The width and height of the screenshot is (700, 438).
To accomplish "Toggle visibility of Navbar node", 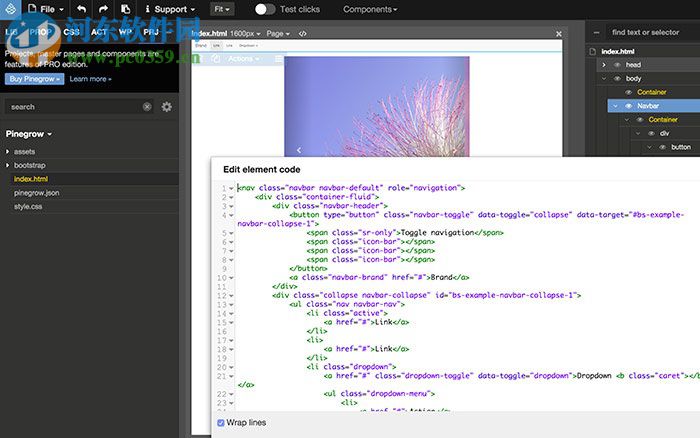I will click(x=629, y=106).
